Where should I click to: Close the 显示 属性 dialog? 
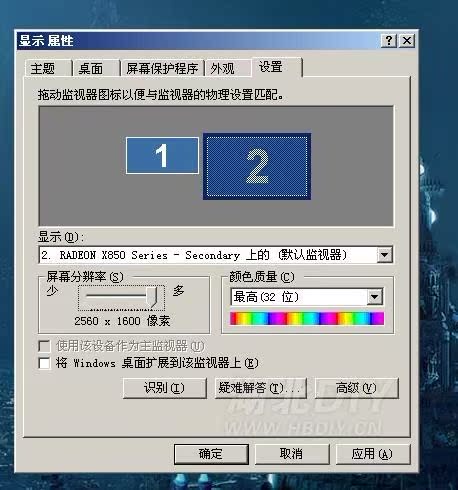click(407, 41)
